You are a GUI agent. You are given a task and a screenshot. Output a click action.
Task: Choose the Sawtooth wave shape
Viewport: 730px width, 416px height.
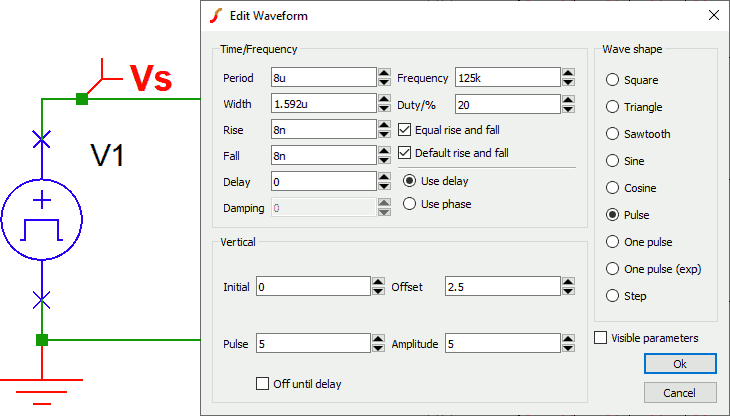pyautogui.click(x=612, y=134)
